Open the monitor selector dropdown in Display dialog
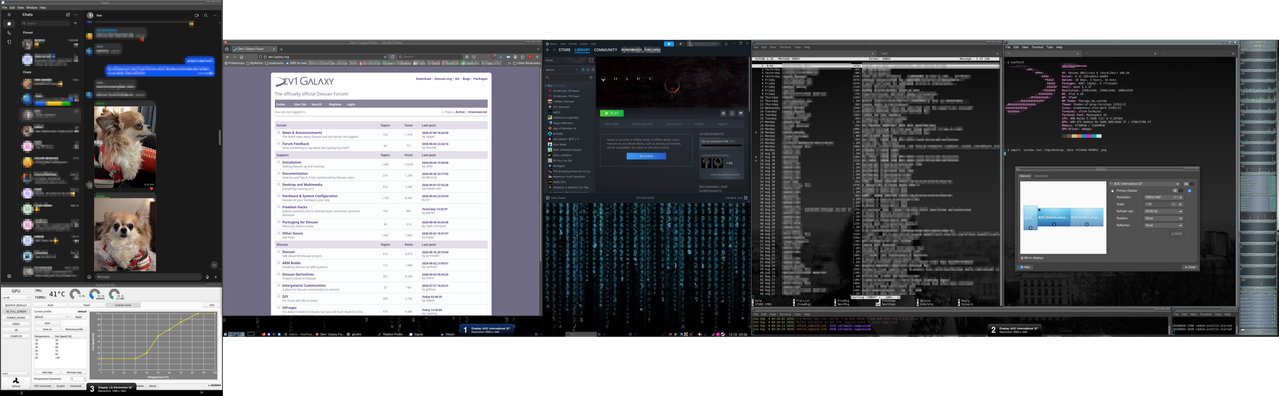Screen dimensions: 1279x396 click(x=1144, y=184)
